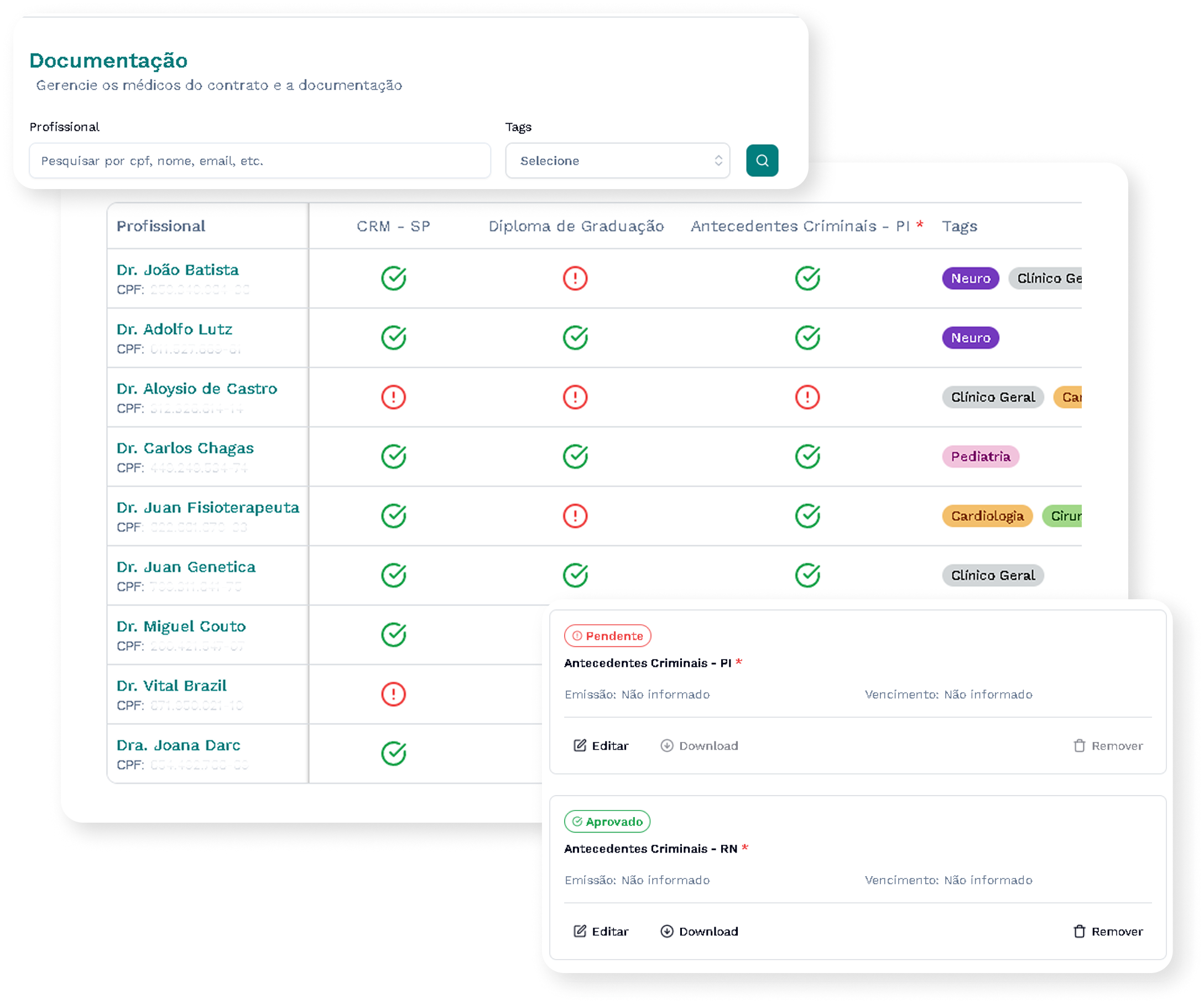The height and width of the screenshot is (1004, 1204).
Task: Click the Aprovado status badge
Action: pos(607,822)
